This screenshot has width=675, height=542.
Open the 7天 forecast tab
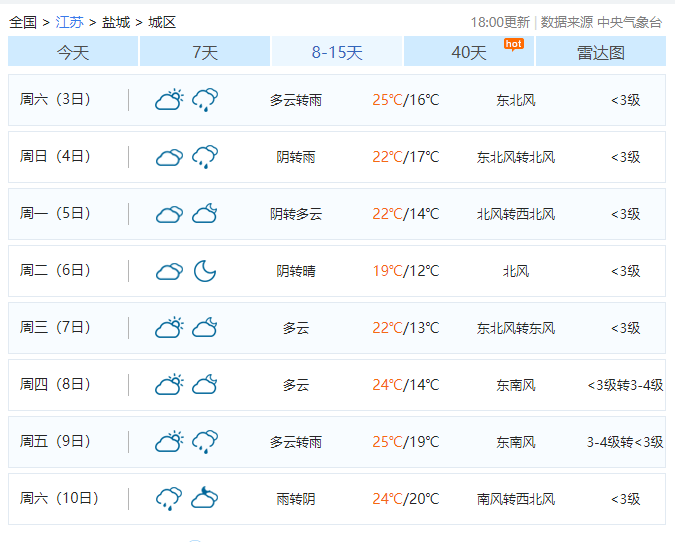pos(205,52)
